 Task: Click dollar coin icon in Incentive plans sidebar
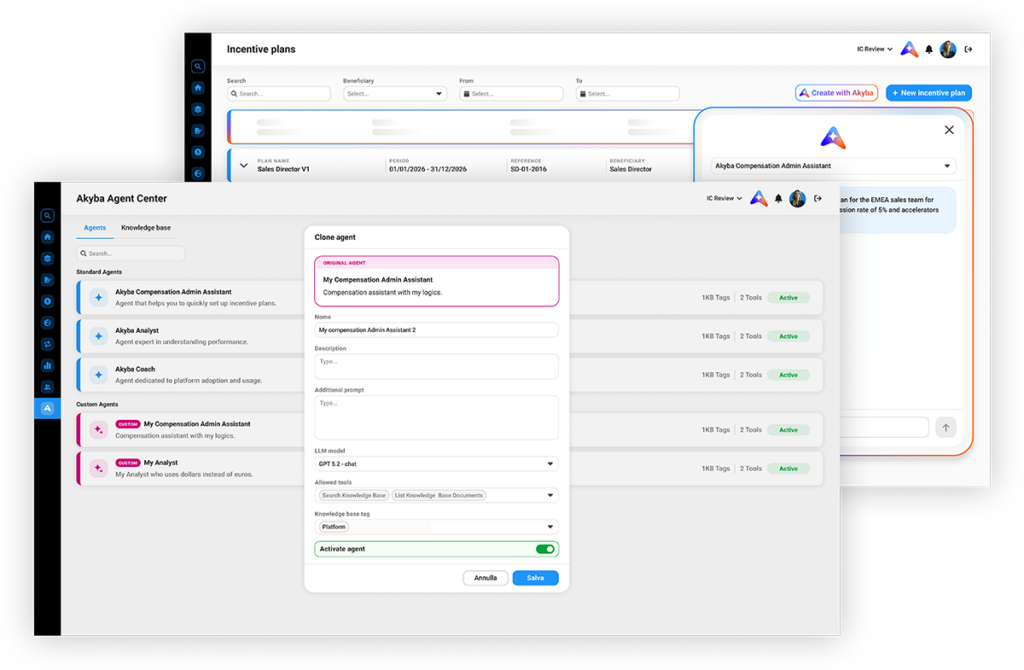[198, 152]
